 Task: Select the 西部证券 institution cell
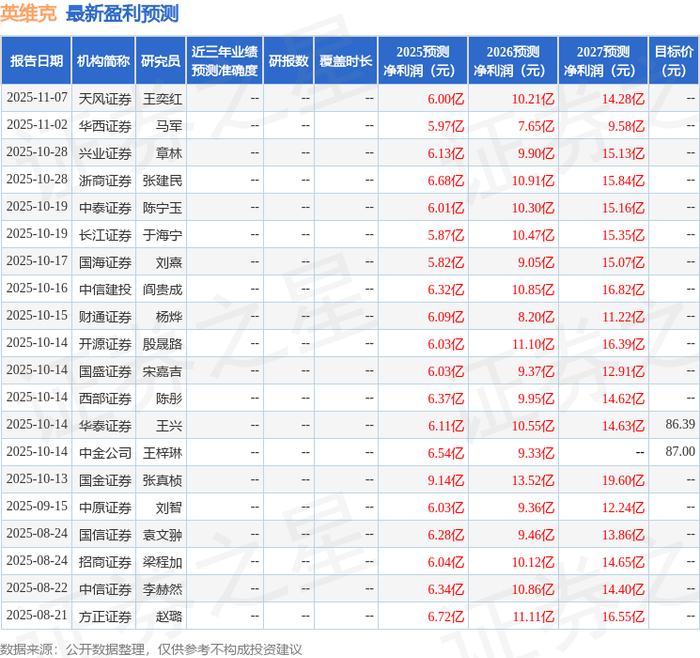(x=105, y=398)
